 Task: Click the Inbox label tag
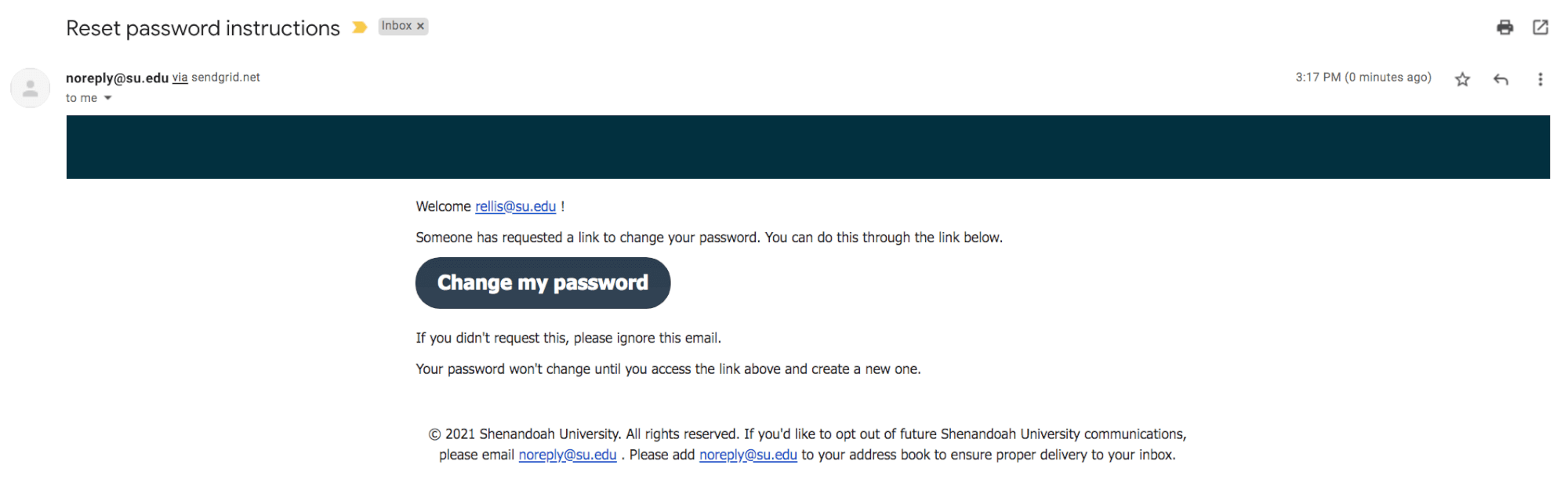(x=397, y=27)
